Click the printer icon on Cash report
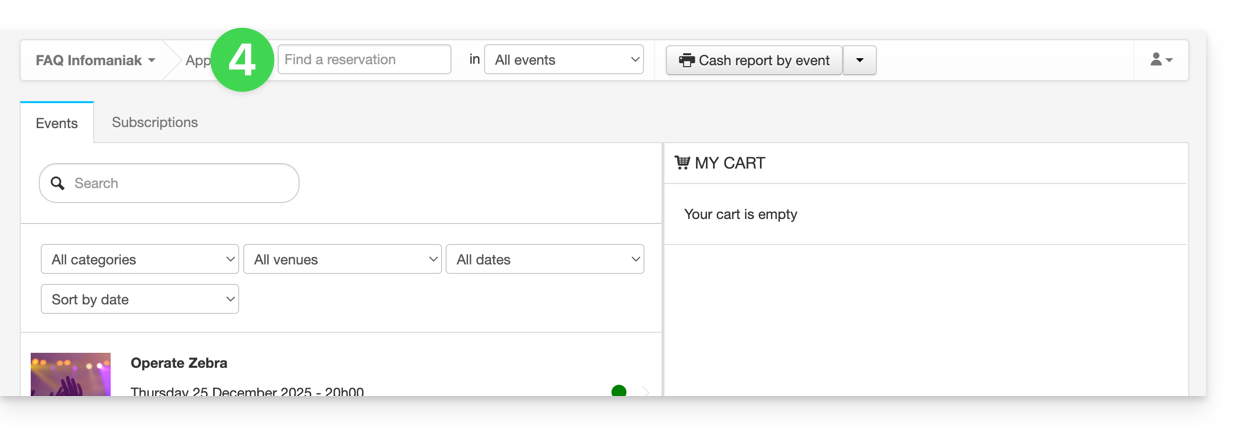Image resolution: width=1236 pixels, height=426 pixels. pyautogui.click(x=686, y=60)
